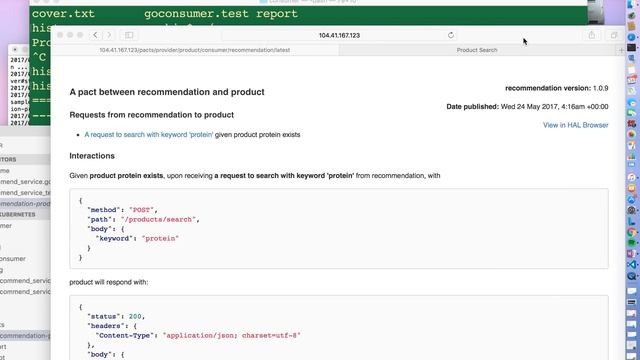Open Safari compass icon in the dock
The width and height of the screenshot is (640, 360).
pos(631,37)
